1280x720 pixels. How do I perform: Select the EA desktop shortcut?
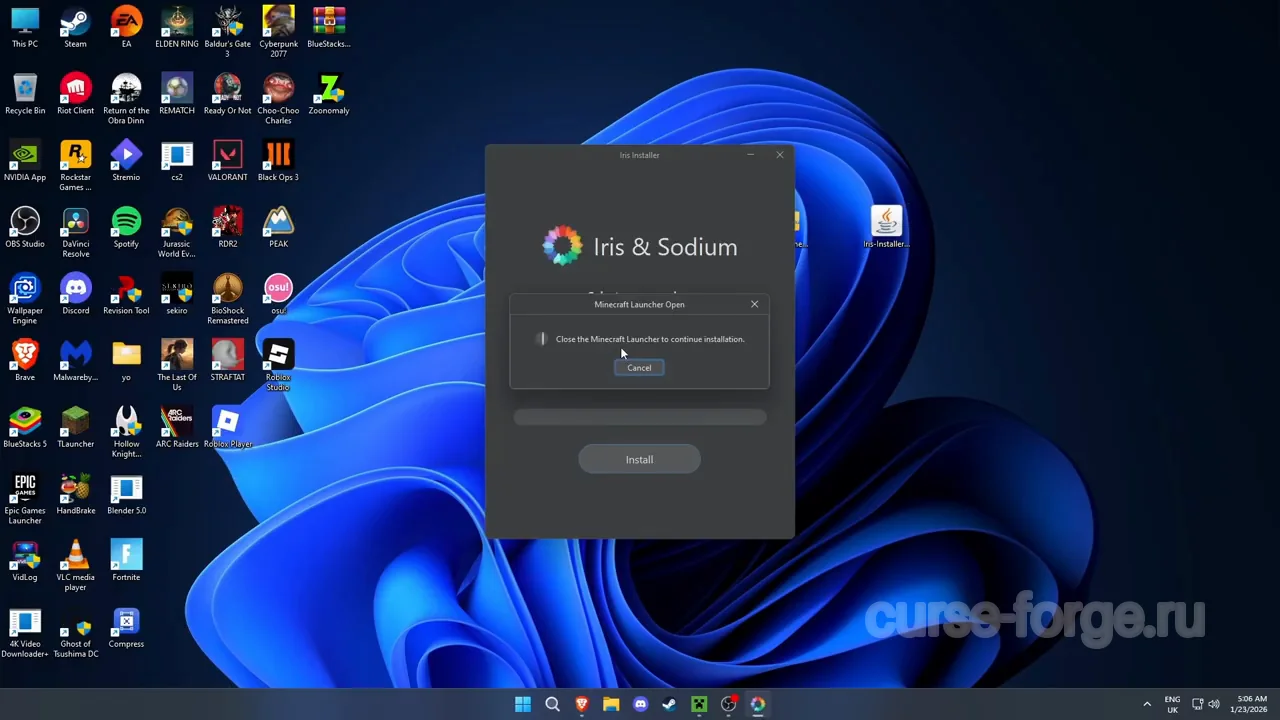click(126, 27)
